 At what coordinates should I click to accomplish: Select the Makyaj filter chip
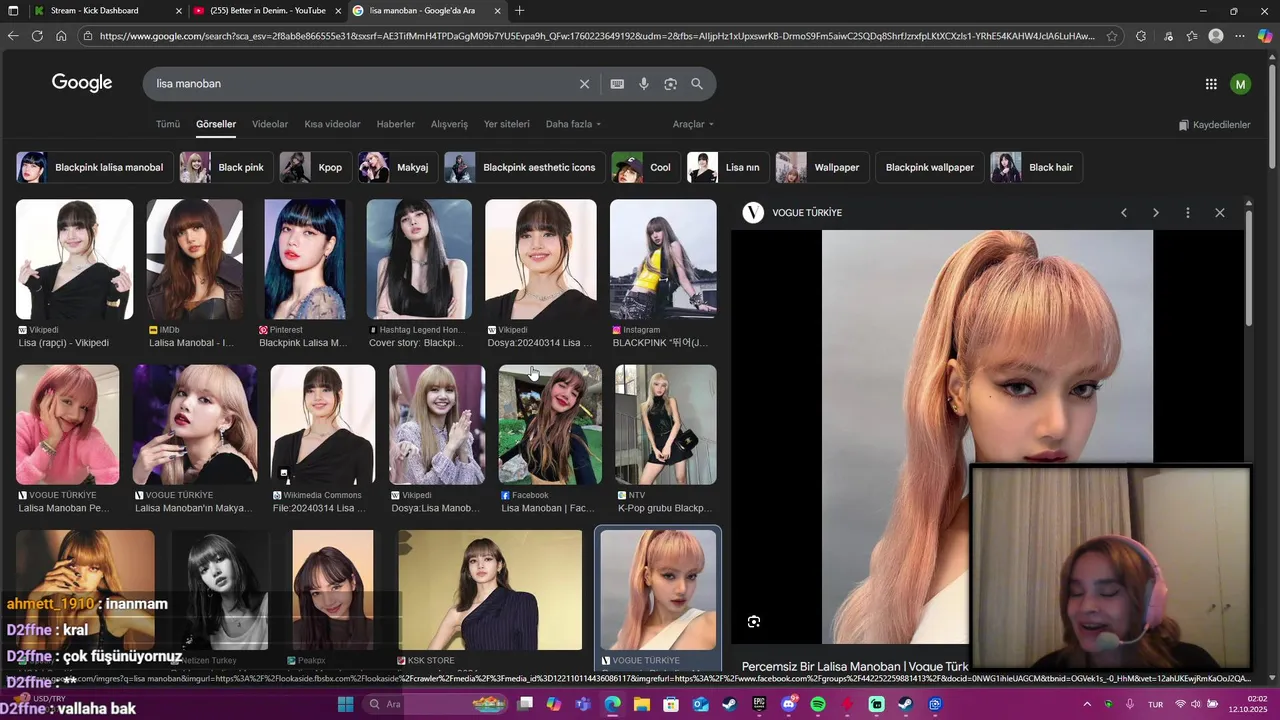point(398,167)
